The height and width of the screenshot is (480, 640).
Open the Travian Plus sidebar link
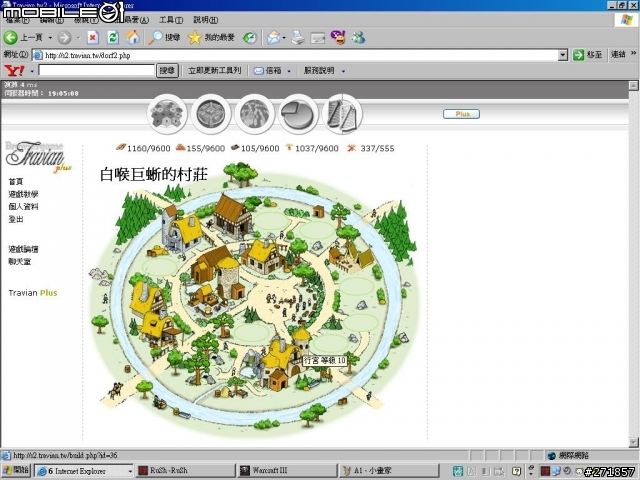tap(33, 293)
